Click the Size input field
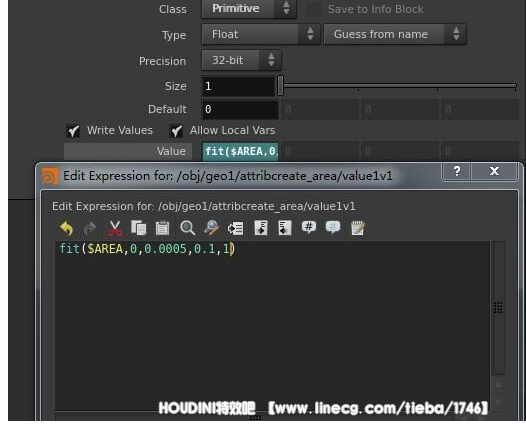This screenshot has height=425, width=526. pos(239,86)
